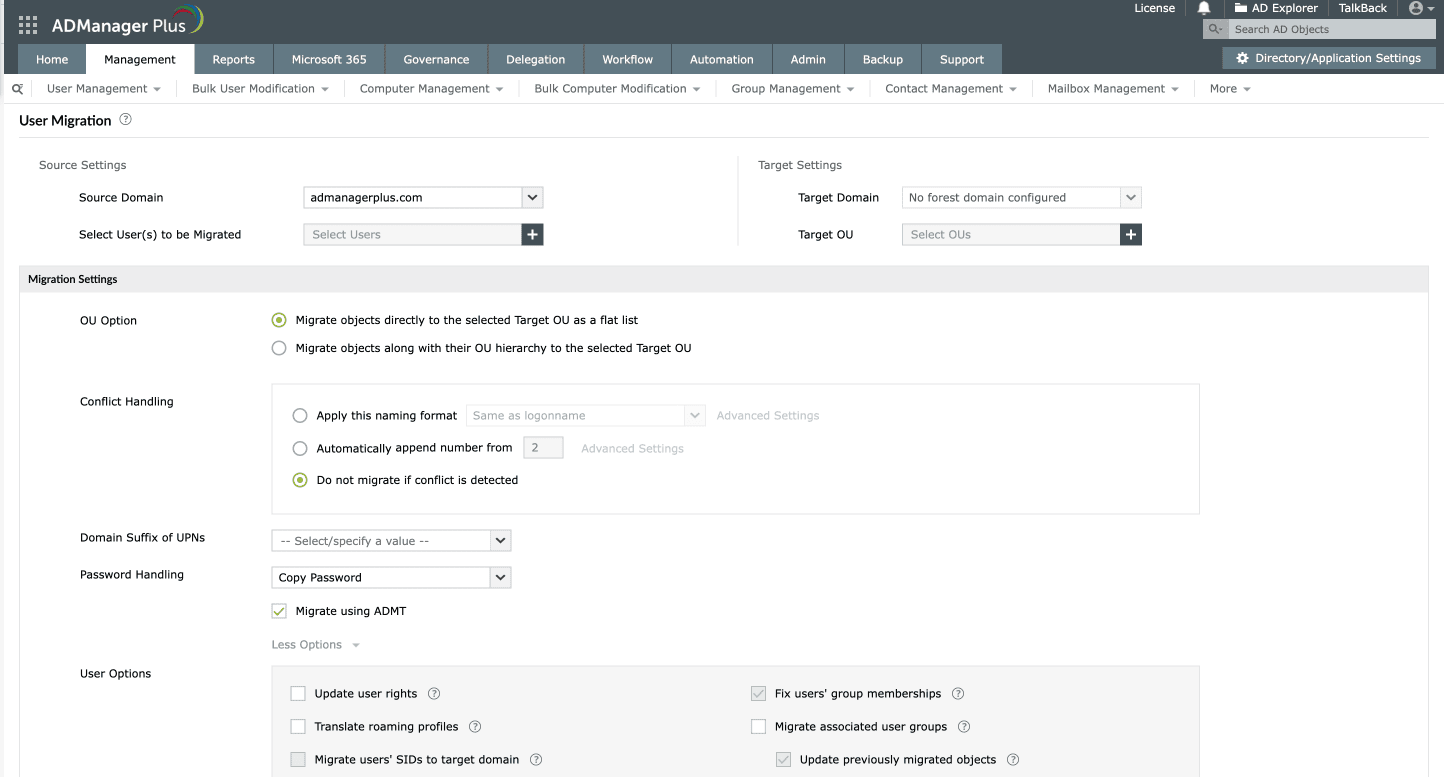Image resolution: width=1444 pixels, height=777 pixels.
Task: Select Do not migrate if conflict radio
Action: click(x=300, y=480)
